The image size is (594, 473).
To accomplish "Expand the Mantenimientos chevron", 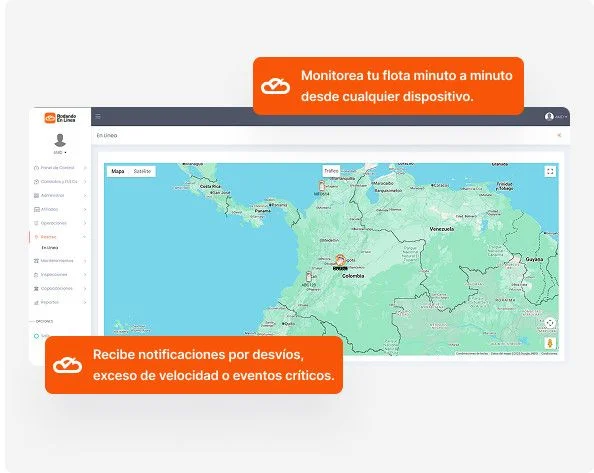I will coord(85,261).
